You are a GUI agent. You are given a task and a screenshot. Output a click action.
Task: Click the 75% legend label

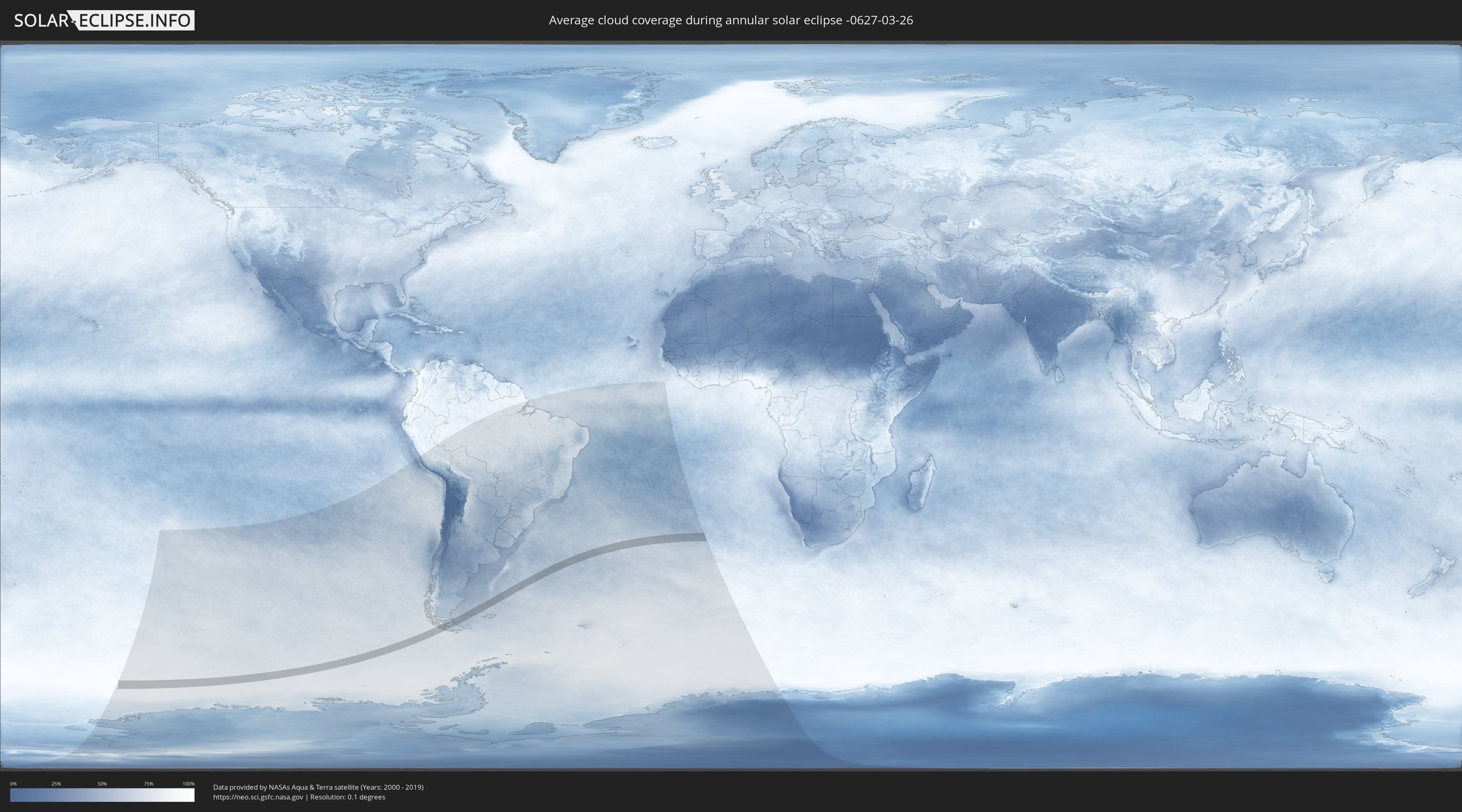148,784
